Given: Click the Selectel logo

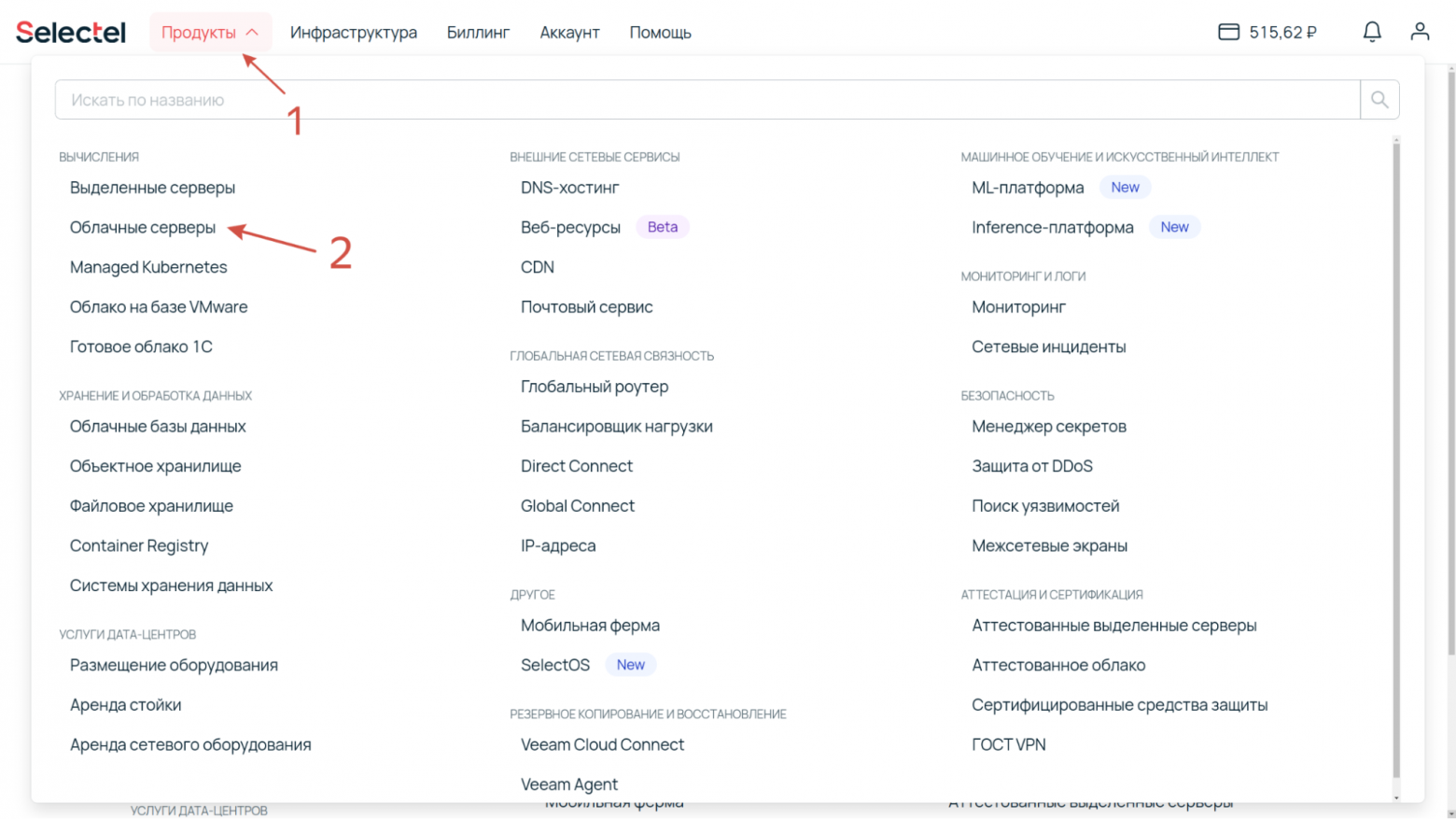Looking at the screenshot, I should click(x=71, y=33).
